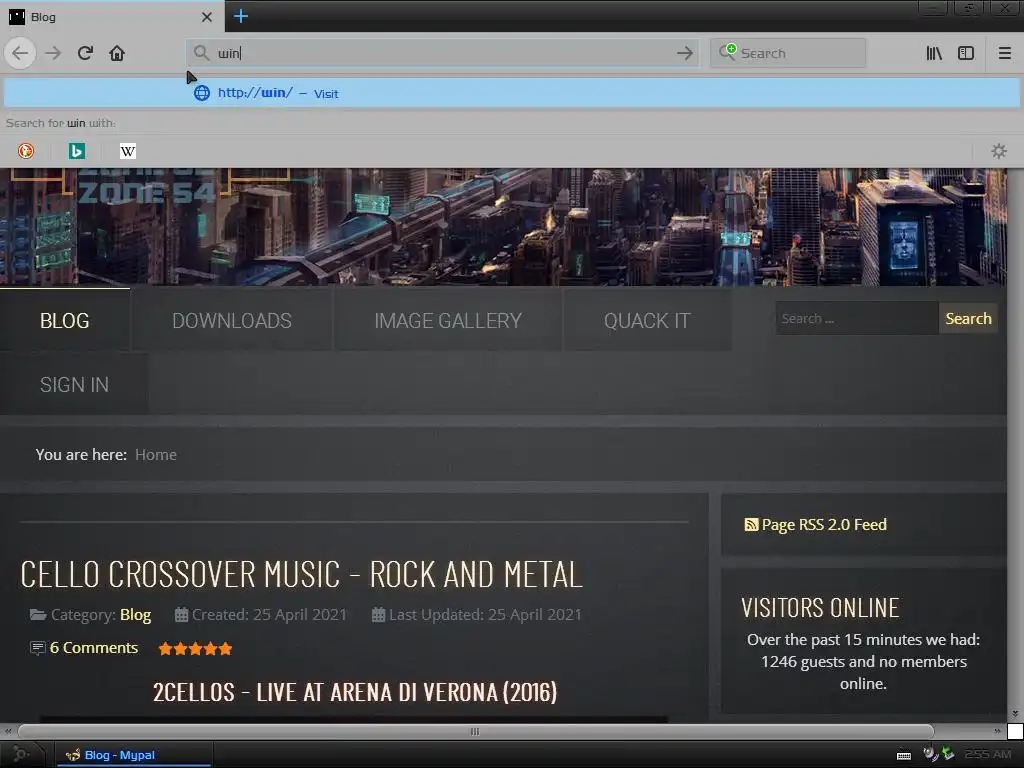The height and width of the screenshot is (768, 1024).
Task: Click the VISITORS ONLINE heading
Action: (x=820, y=608)
